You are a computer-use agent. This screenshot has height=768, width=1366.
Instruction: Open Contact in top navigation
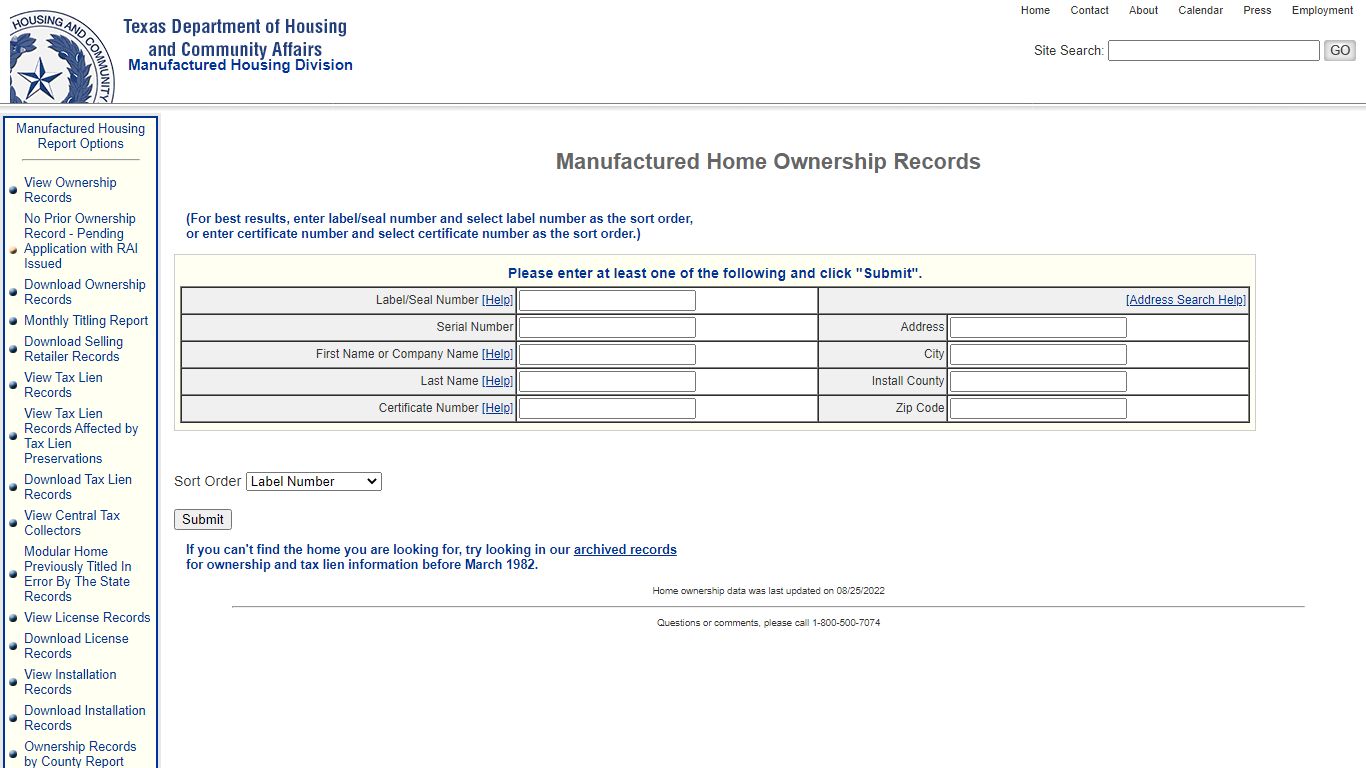click(1089, 10)
